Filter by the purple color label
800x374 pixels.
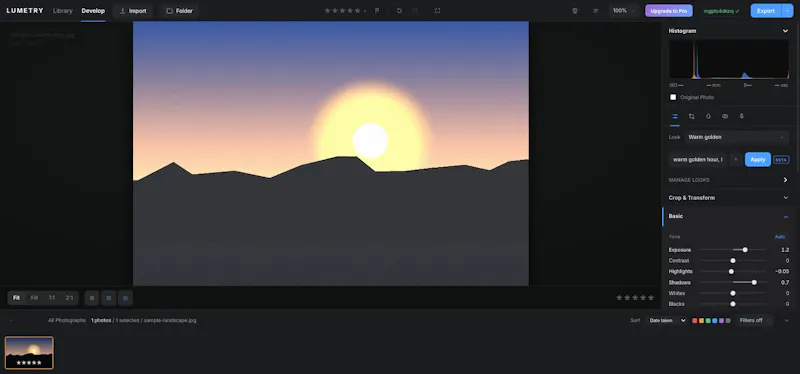[721, 320]
